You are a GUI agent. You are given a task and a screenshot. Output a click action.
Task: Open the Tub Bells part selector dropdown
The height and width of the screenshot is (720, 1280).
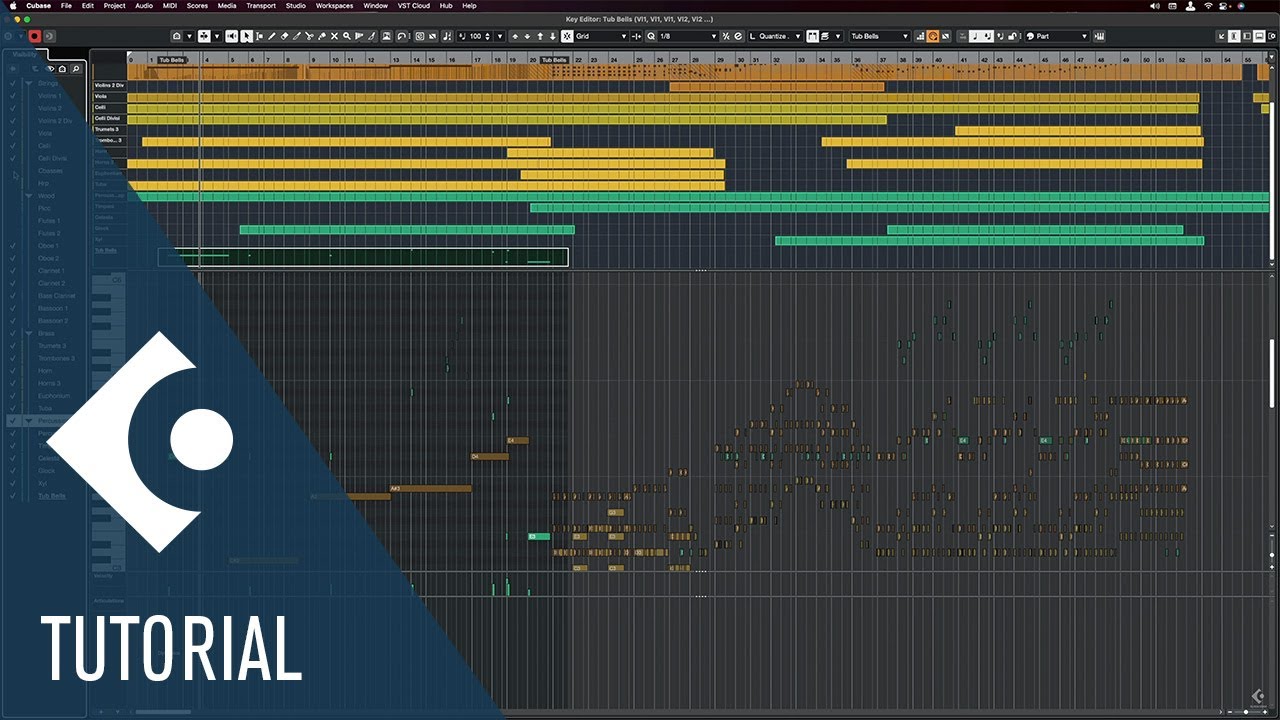(880, 36)
